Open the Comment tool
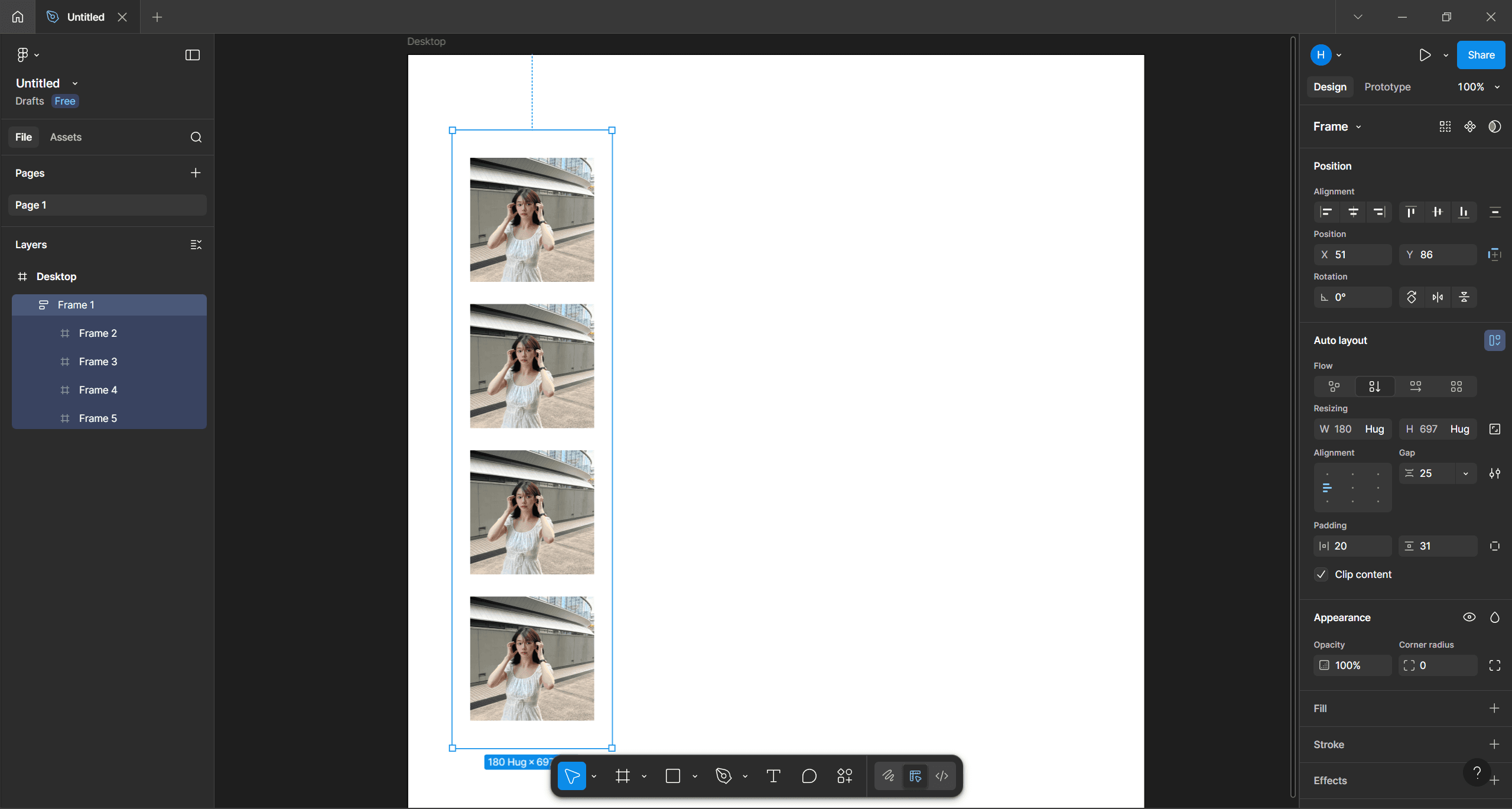This screenshot has width=1512, height=809. click(808, 775)
